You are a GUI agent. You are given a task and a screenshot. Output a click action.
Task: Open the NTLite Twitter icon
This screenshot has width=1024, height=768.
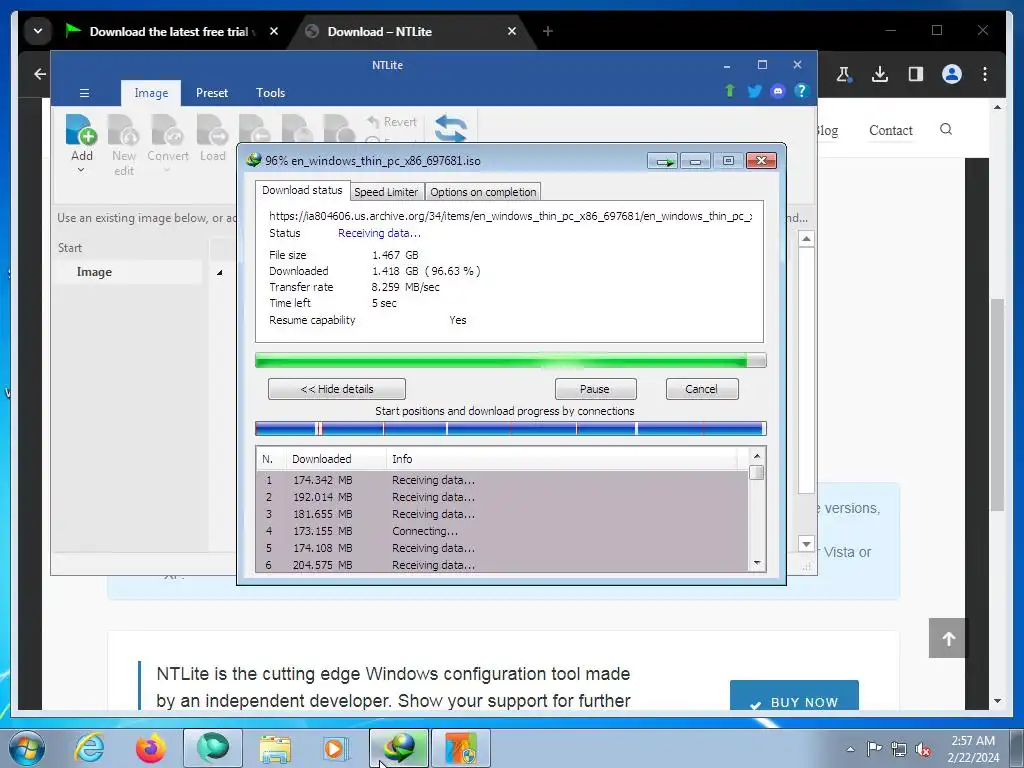(754, 91)
